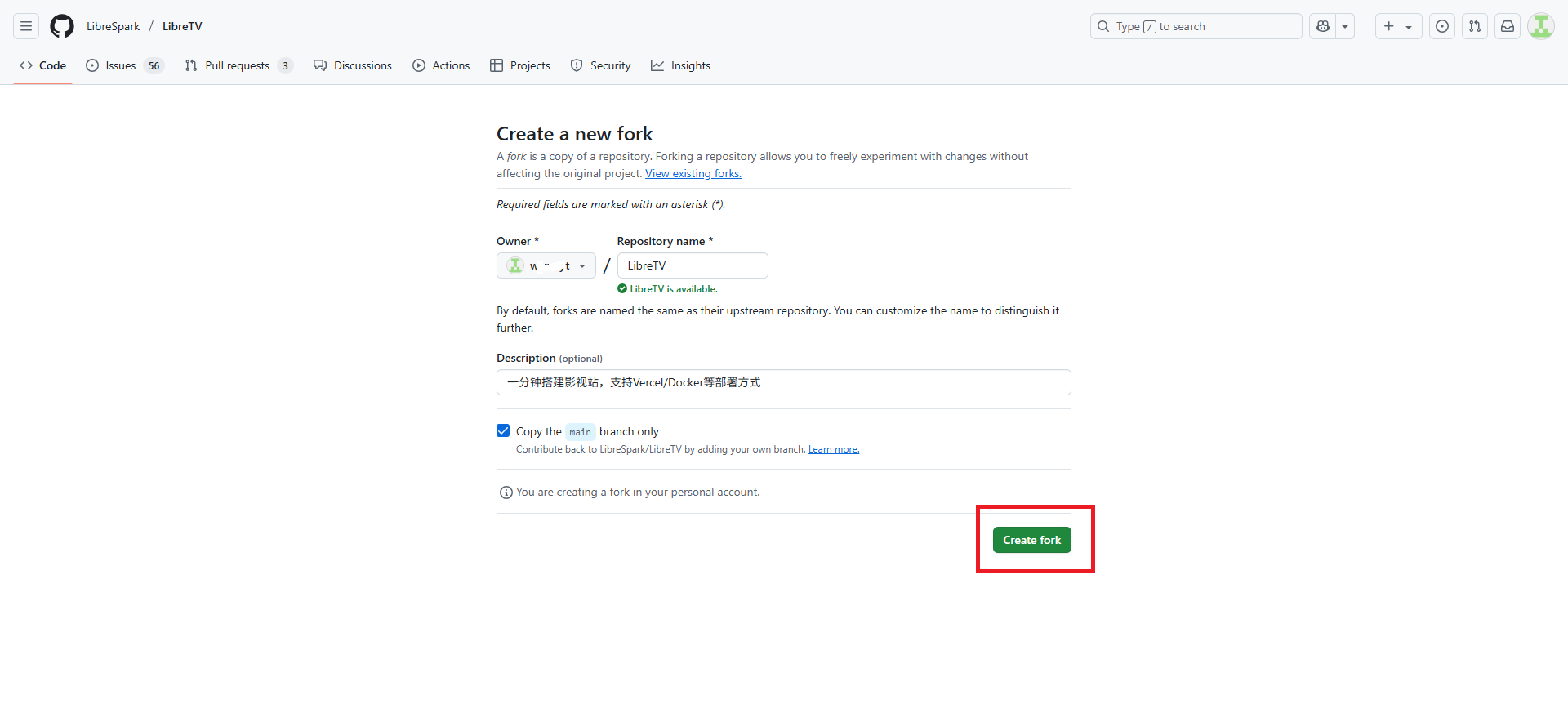The image size is (1568, 718).
Task: Go to the Insights tab
Action: click(680, 65)
